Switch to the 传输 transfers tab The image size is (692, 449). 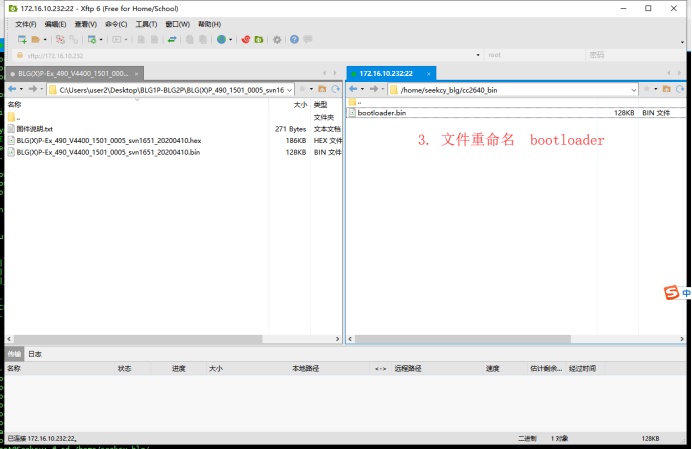pyautogui.click(x=14, y=354)
